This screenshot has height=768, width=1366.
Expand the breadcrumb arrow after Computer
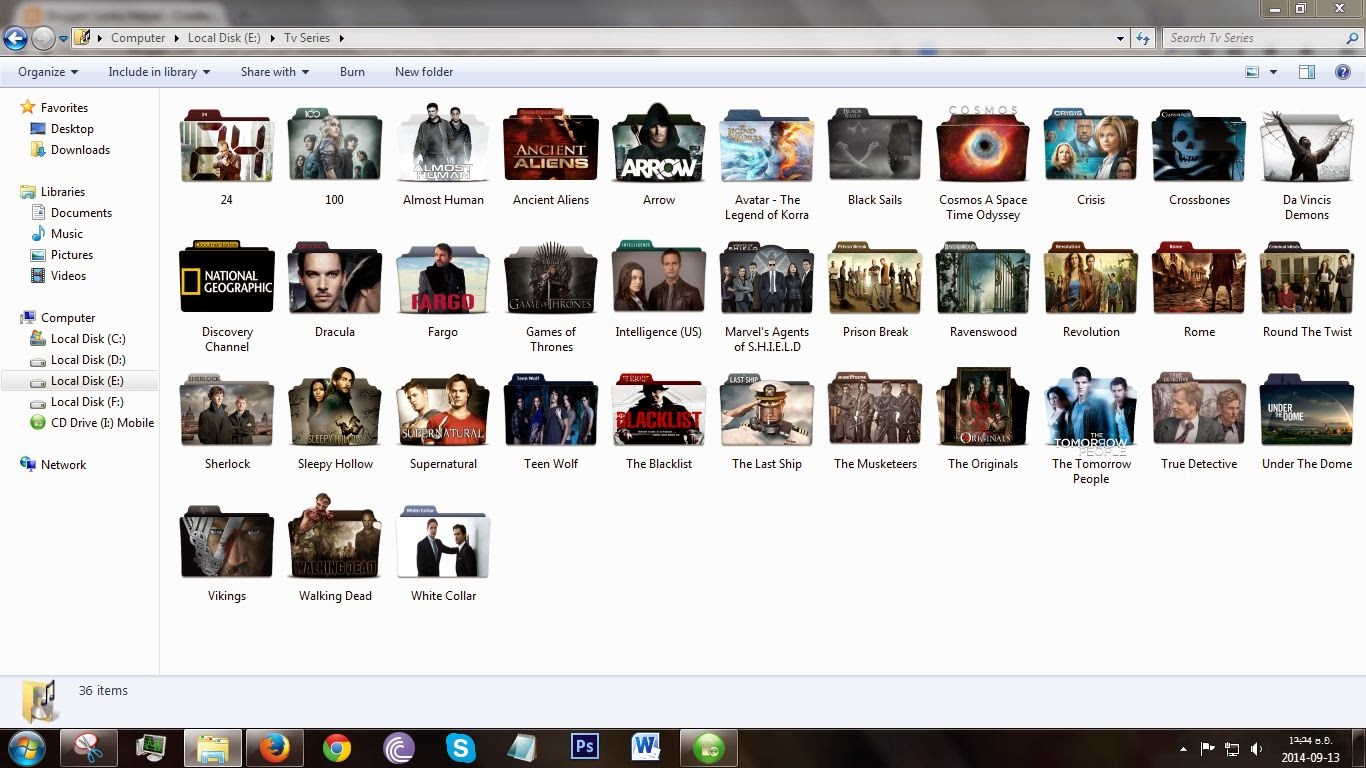pos(176,38)
